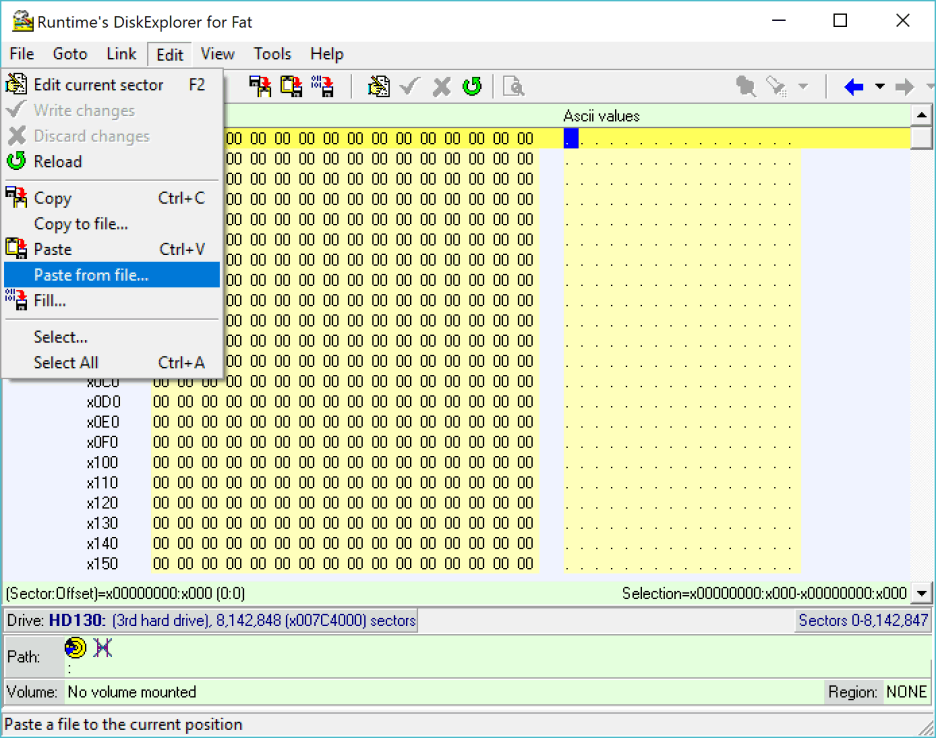Choose Copy to file menu option
The height and width of the screenshot is (738, 936).
[x=81, y=224]
